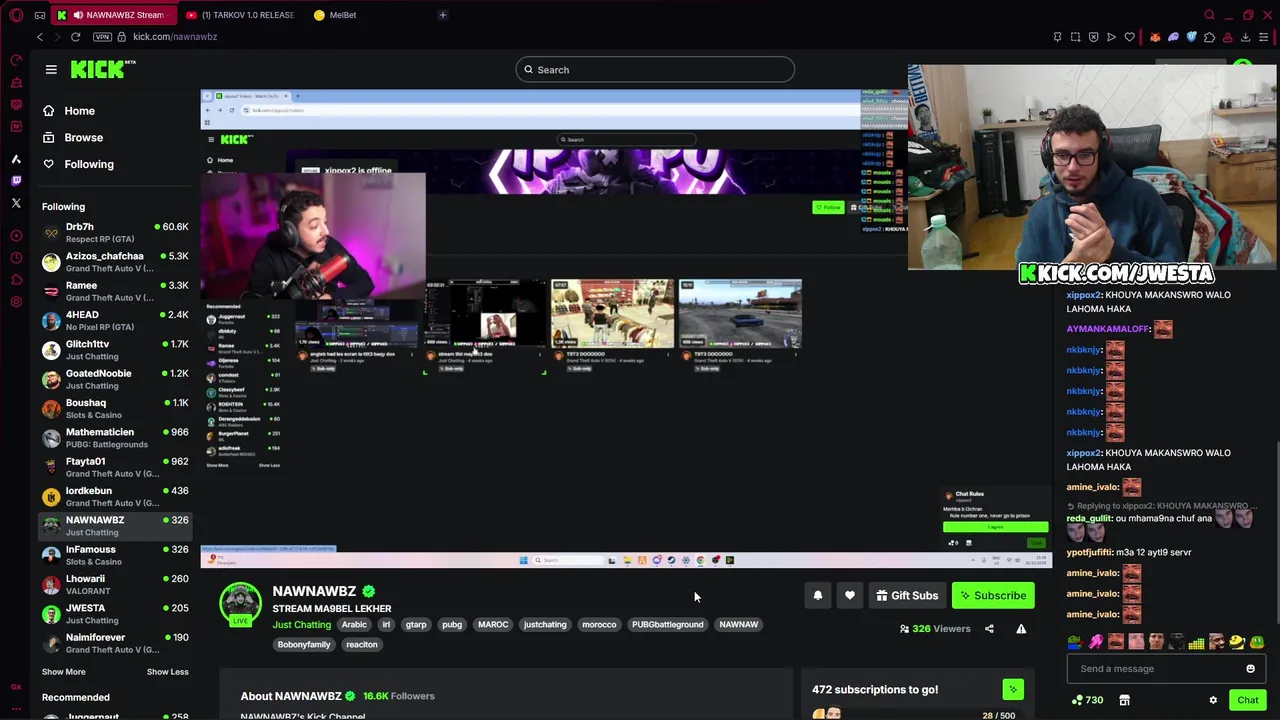This screenshot has height=720, width=1280.
Task: Mute the NAWNAWBZ Stream tab audio
Action: click(x=78, y=15)
